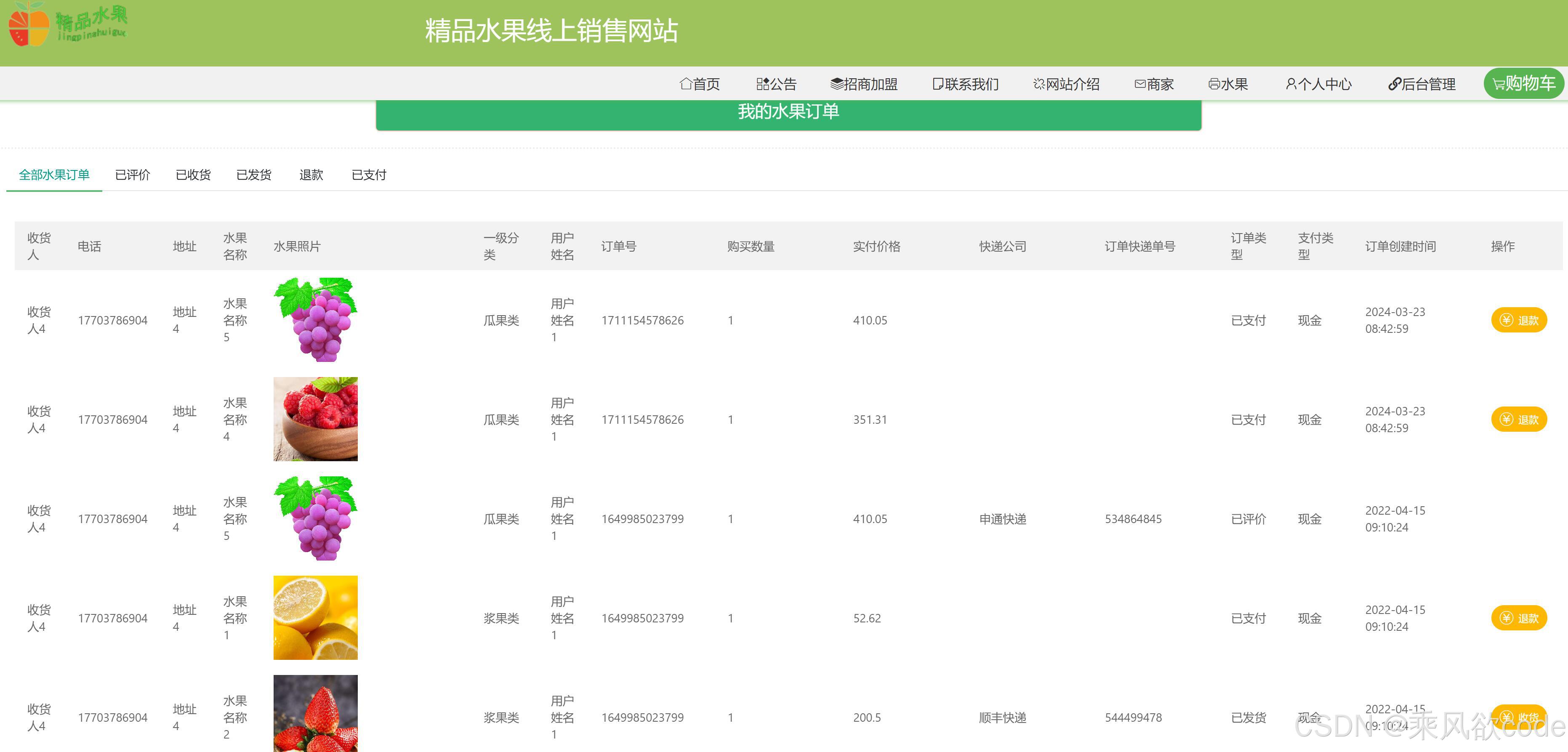Open 联系我们 contact page
Image resolution: width=1568 pixels, height=752 pixels.
pyautogui.click(x=965, y=84)
